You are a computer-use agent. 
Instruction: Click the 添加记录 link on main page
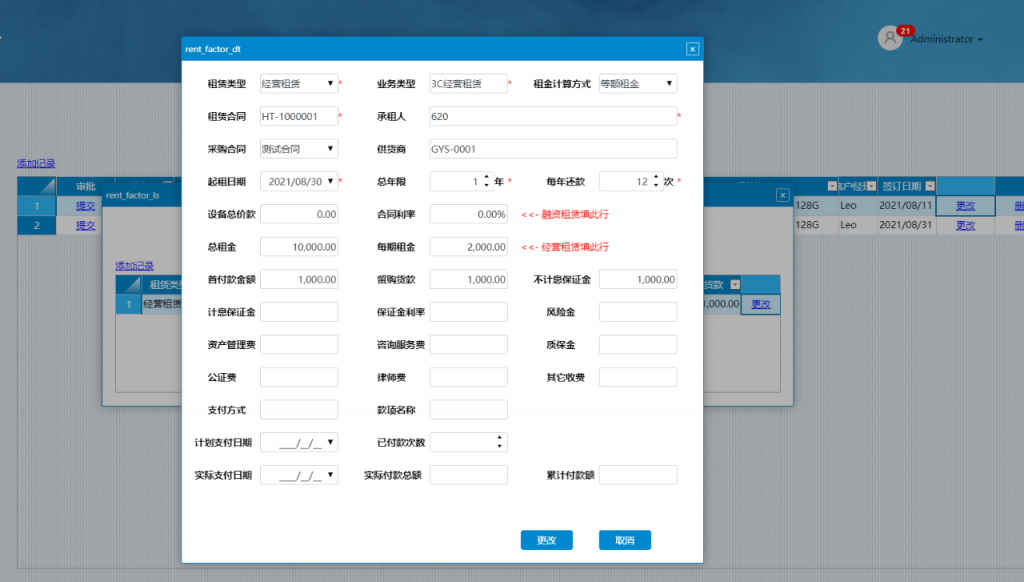[x=36, y=163]
